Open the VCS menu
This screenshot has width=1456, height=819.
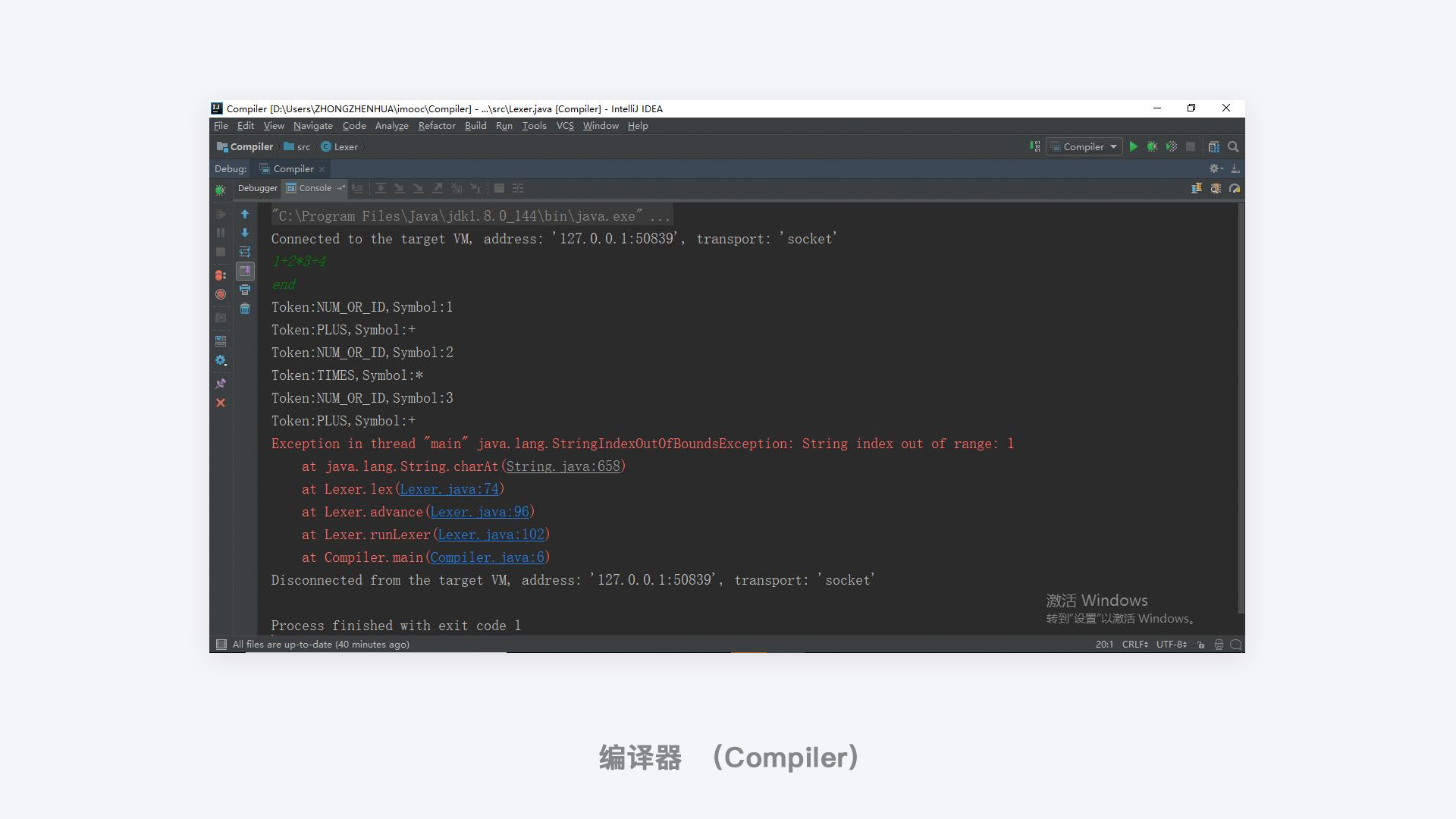[x=565, y=126]
